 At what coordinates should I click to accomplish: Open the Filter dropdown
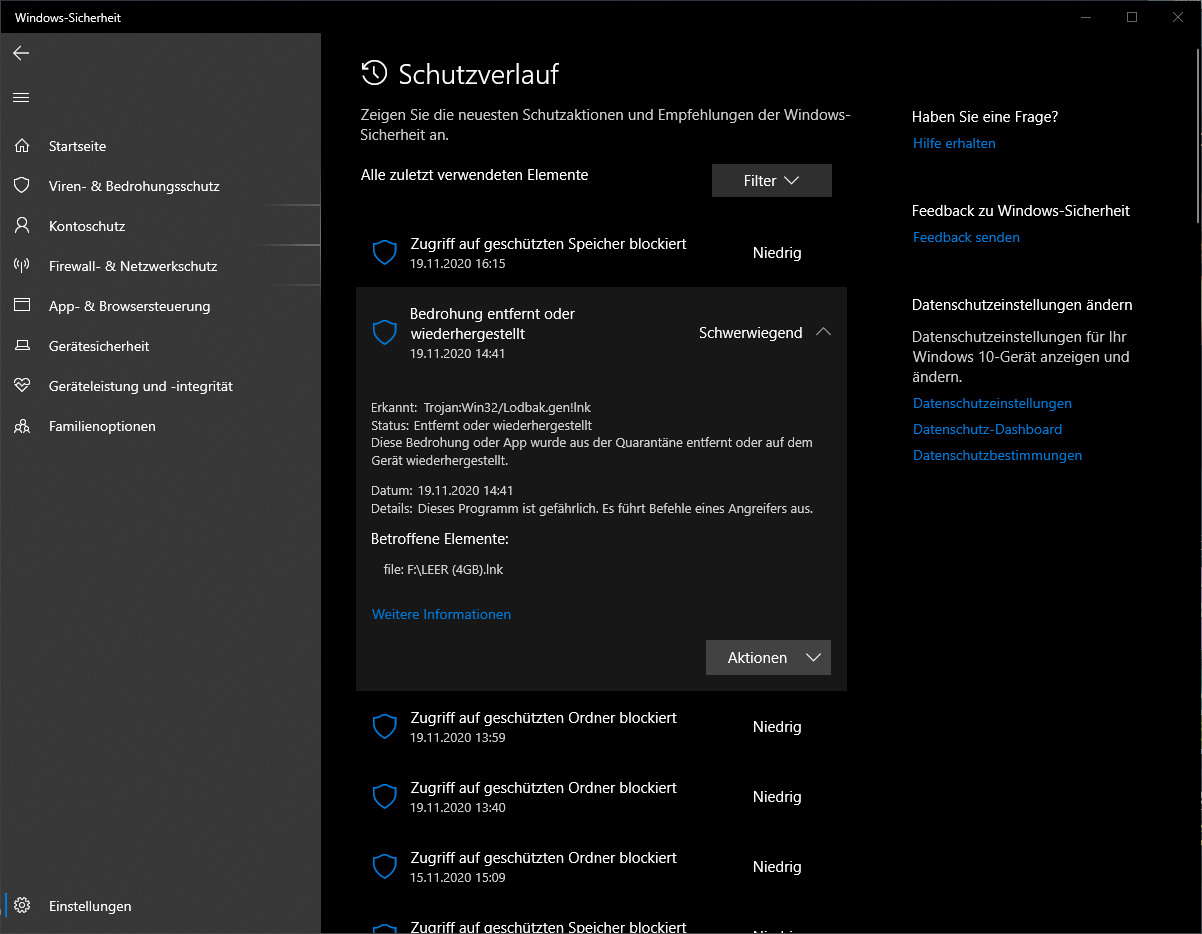pos(771,181)
